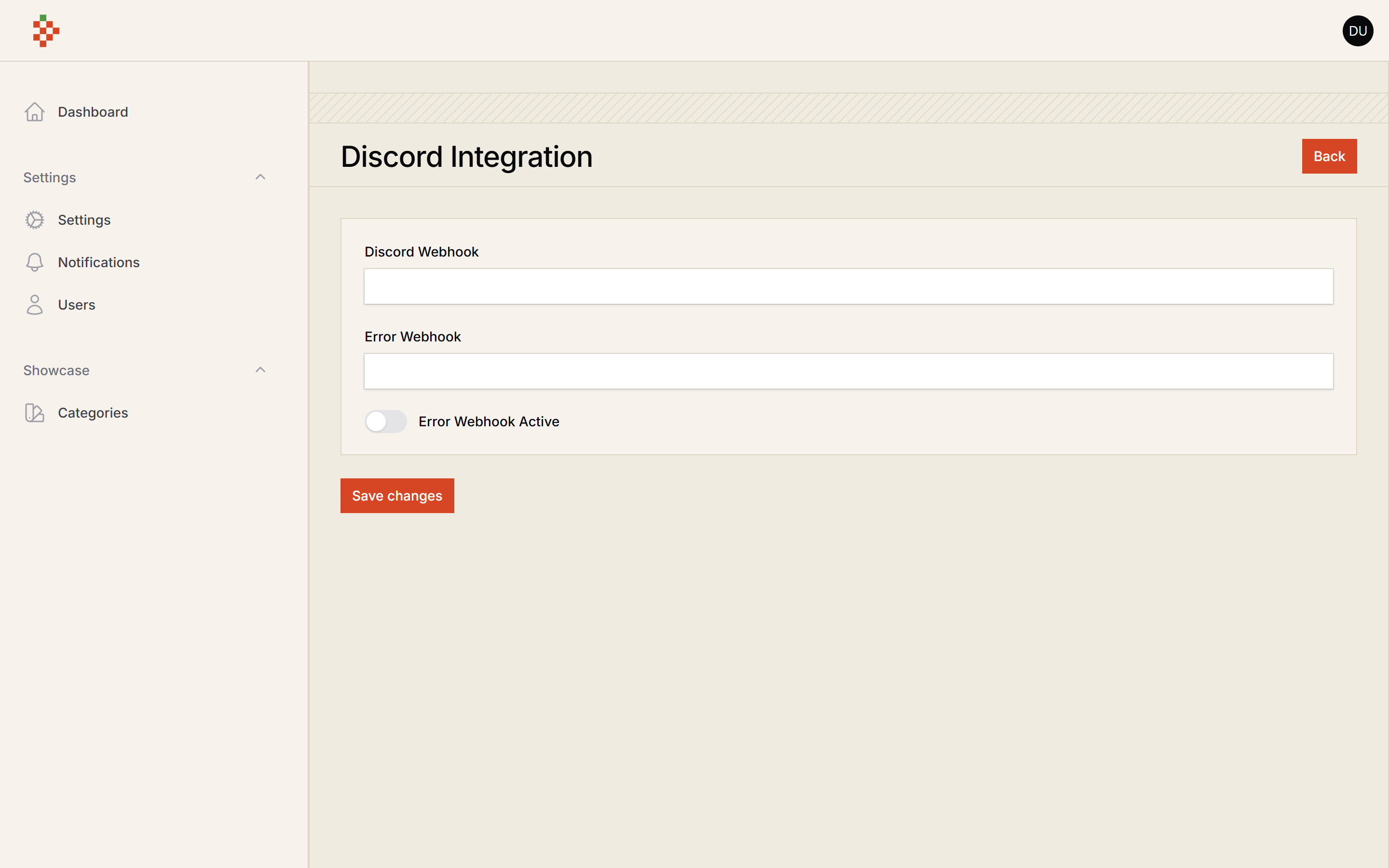Open the DU user avatar menu
Image resolution: width=1389 pixels, height=868 pixels.
tap(1358, 31)
